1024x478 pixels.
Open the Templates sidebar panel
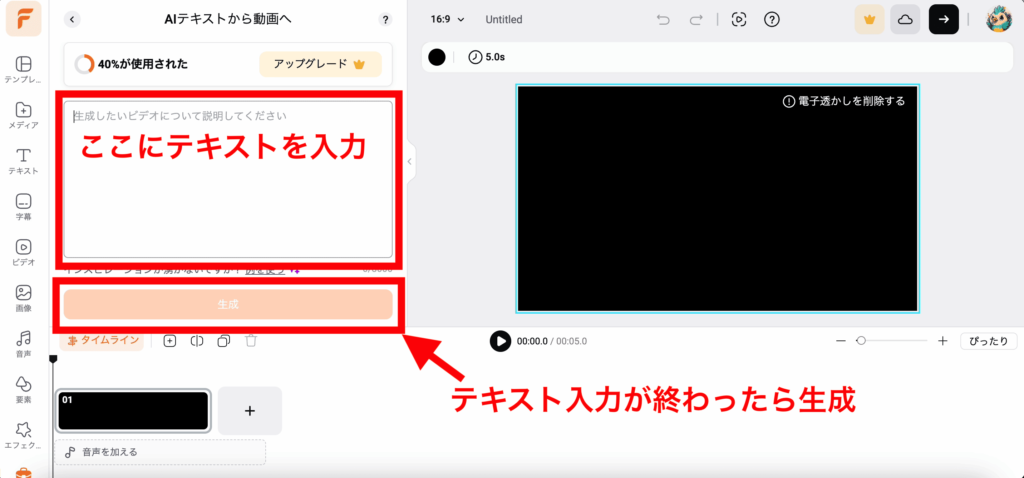[24, 70]
